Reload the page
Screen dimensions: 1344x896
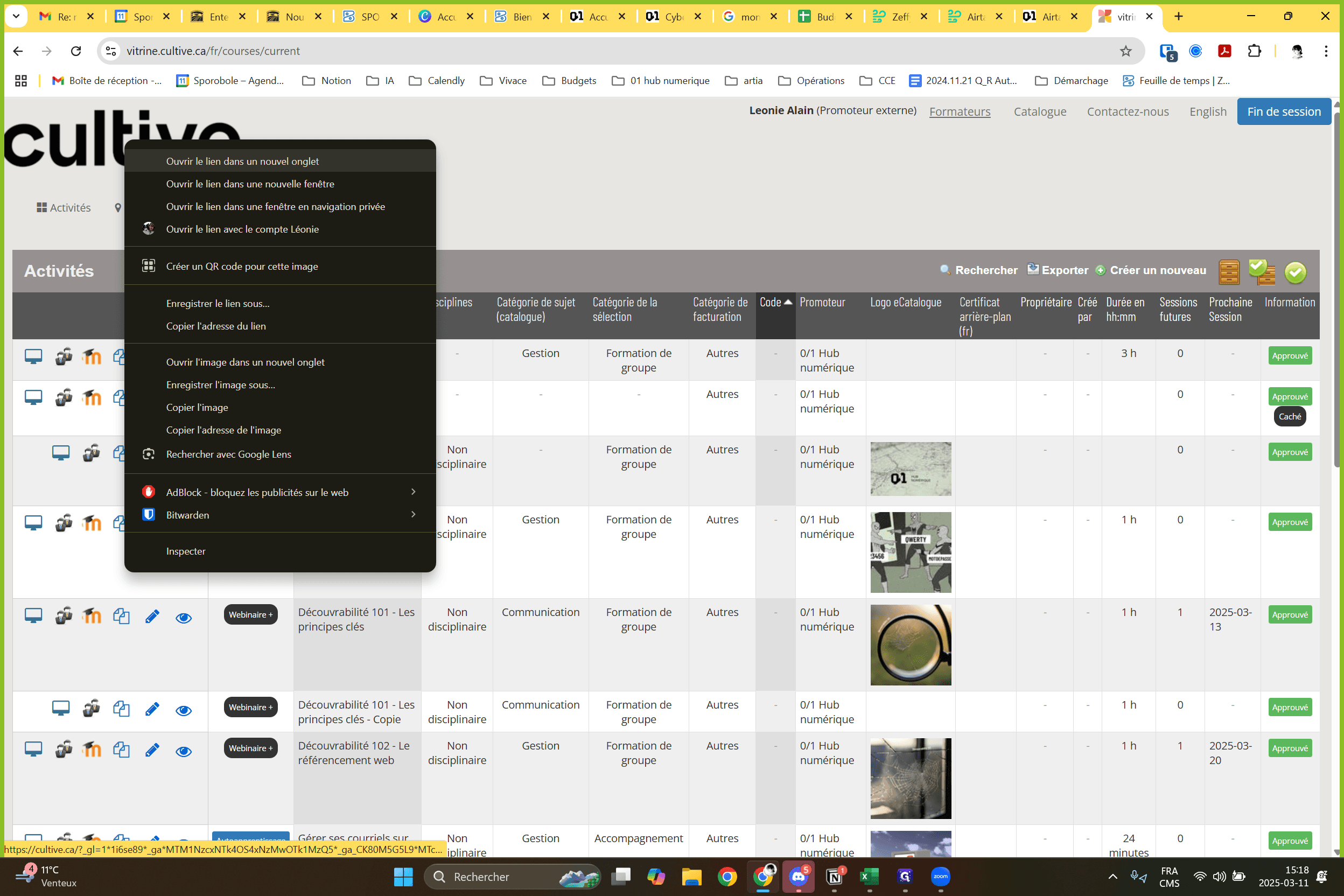tap(75, 51)
